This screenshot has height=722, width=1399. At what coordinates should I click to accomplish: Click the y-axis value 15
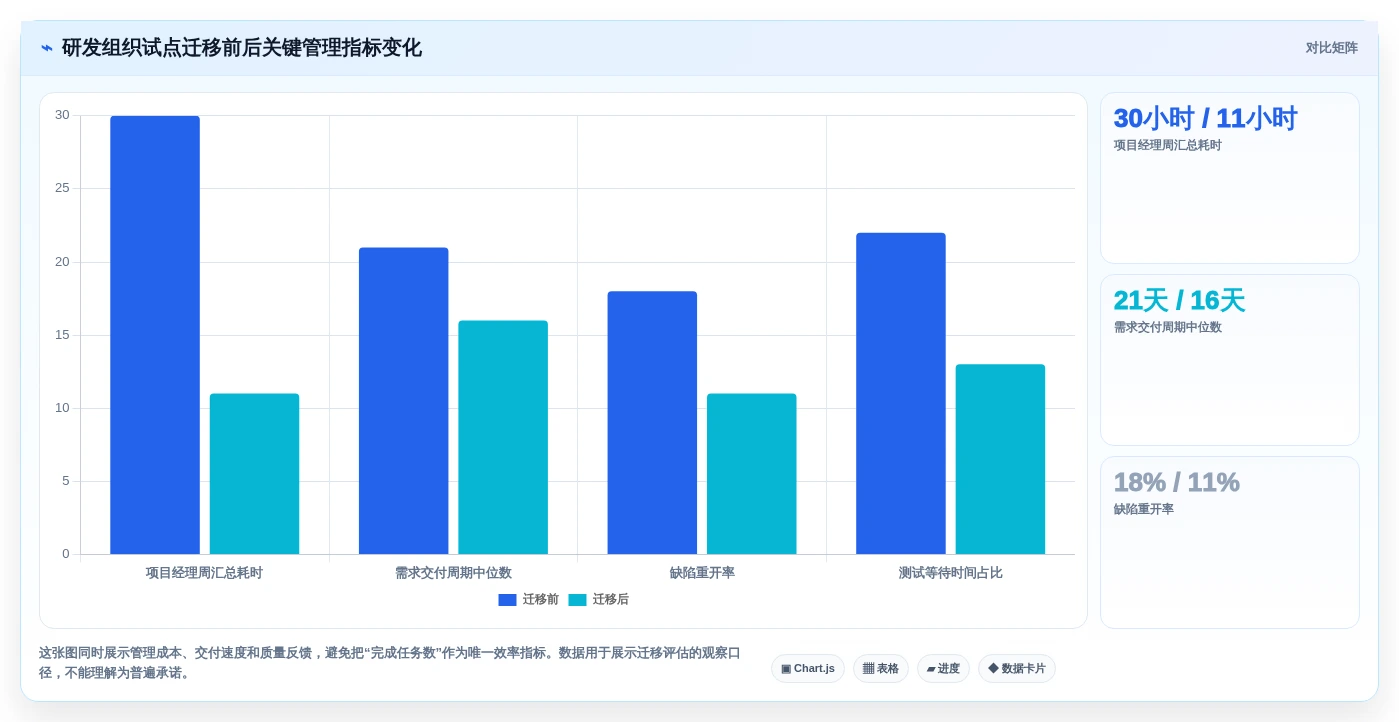(62, 335)
